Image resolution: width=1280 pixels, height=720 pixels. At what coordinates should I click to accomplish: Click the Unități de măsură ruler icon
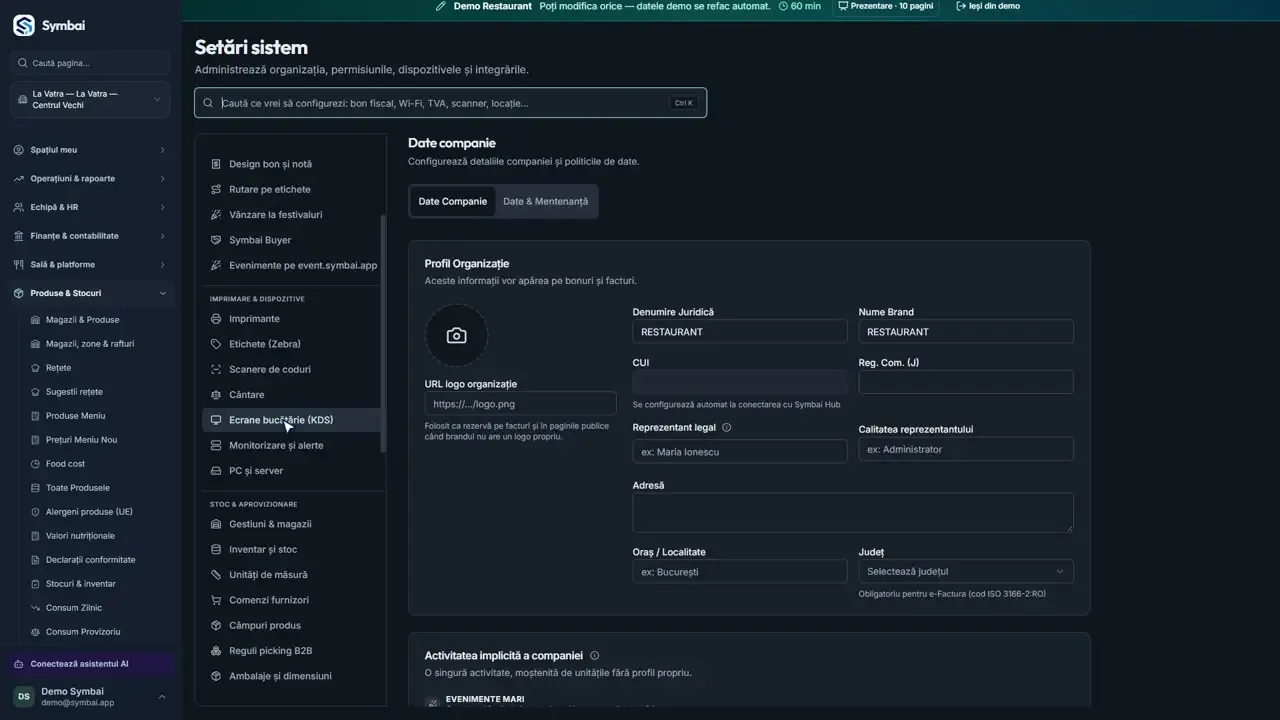216,575
